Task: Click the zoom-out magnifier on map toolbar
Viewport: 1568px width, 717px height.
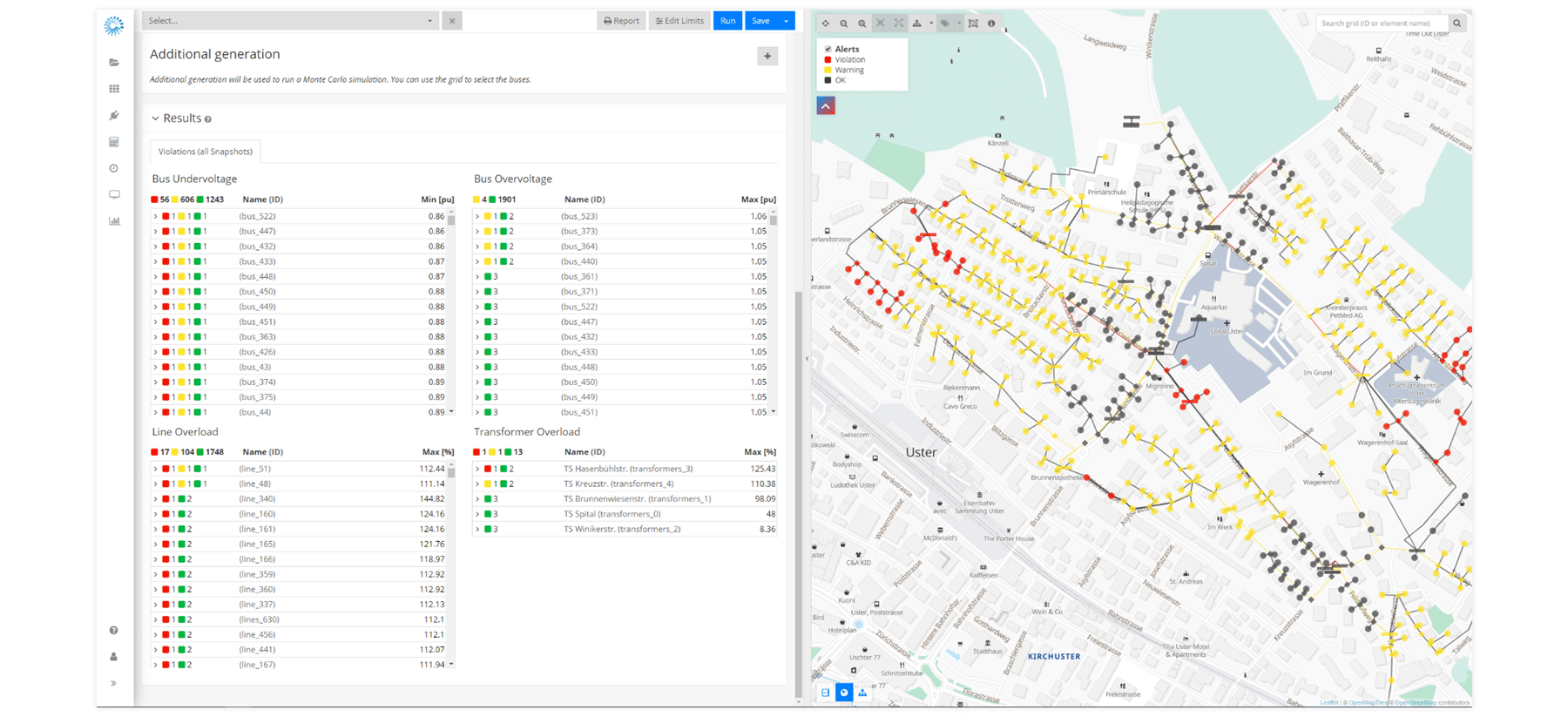Action: pyautogui.click(x=843, y=24)
